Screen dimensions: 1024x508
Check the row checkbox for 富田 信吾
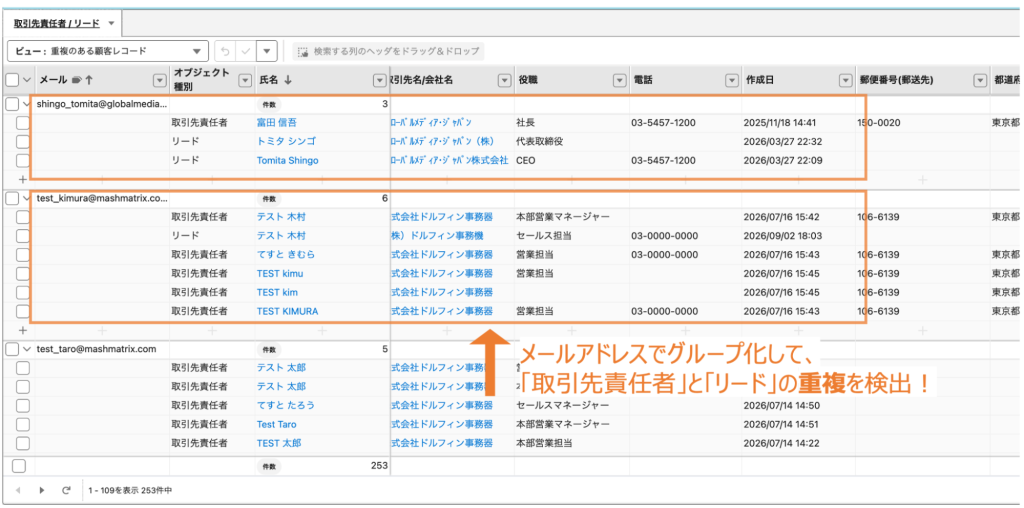(x=23, y=123)
